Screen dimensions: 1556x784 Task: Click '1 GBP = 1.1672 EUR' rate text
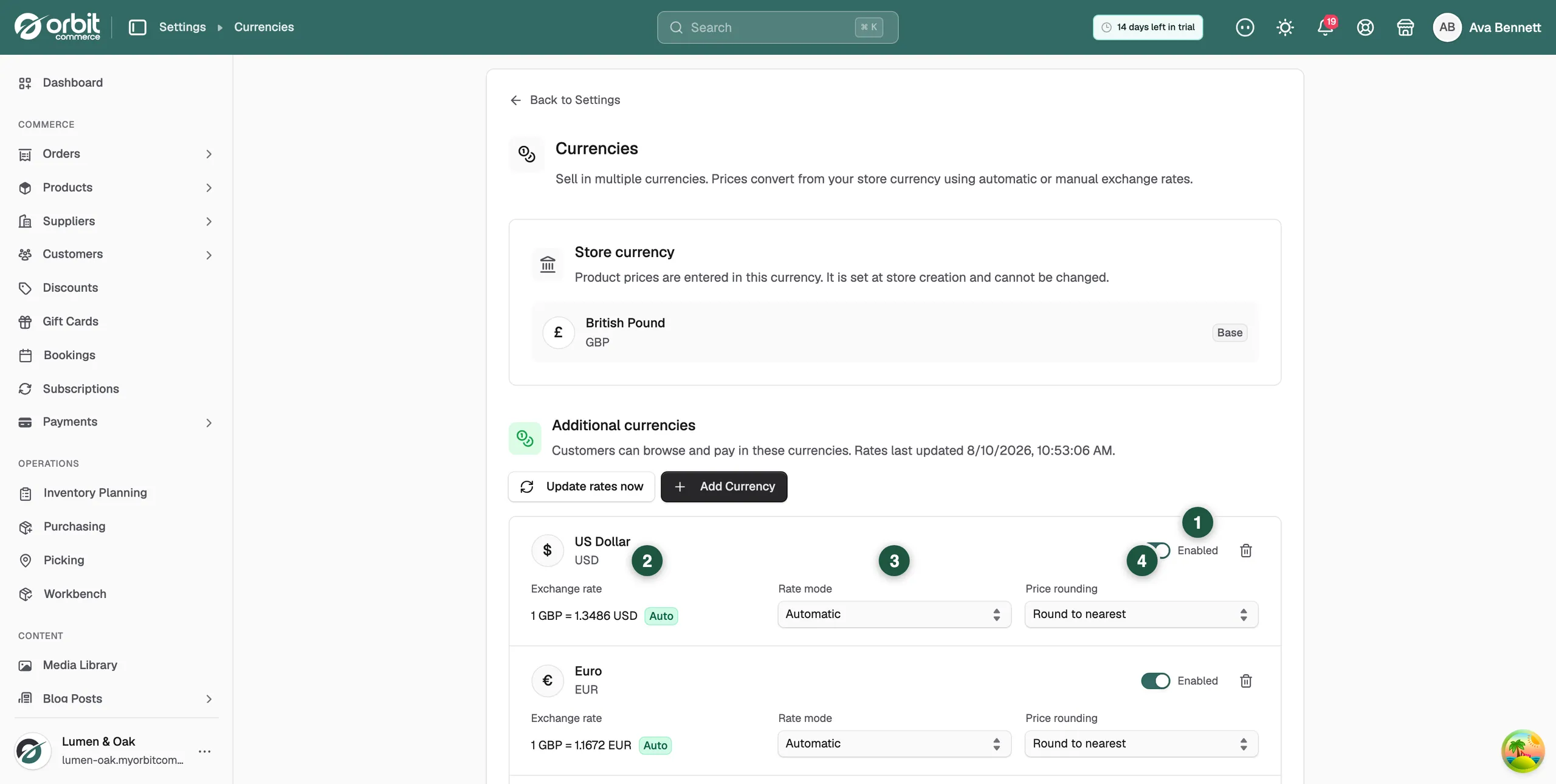click(580, 746)
